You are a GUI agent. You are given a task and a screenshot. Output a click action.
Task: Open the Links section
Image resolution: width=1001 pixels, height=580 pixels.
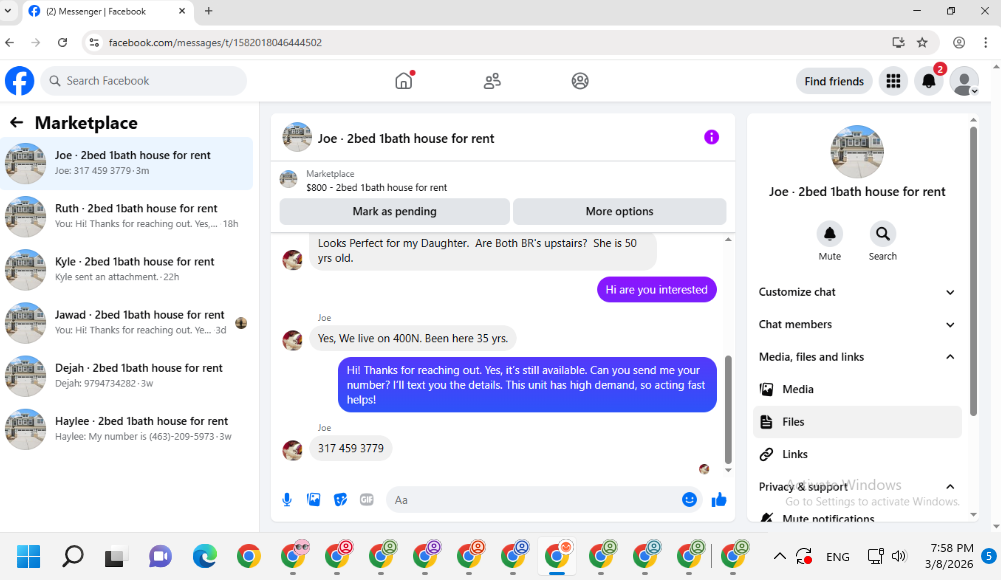click(x=857, y=454)
